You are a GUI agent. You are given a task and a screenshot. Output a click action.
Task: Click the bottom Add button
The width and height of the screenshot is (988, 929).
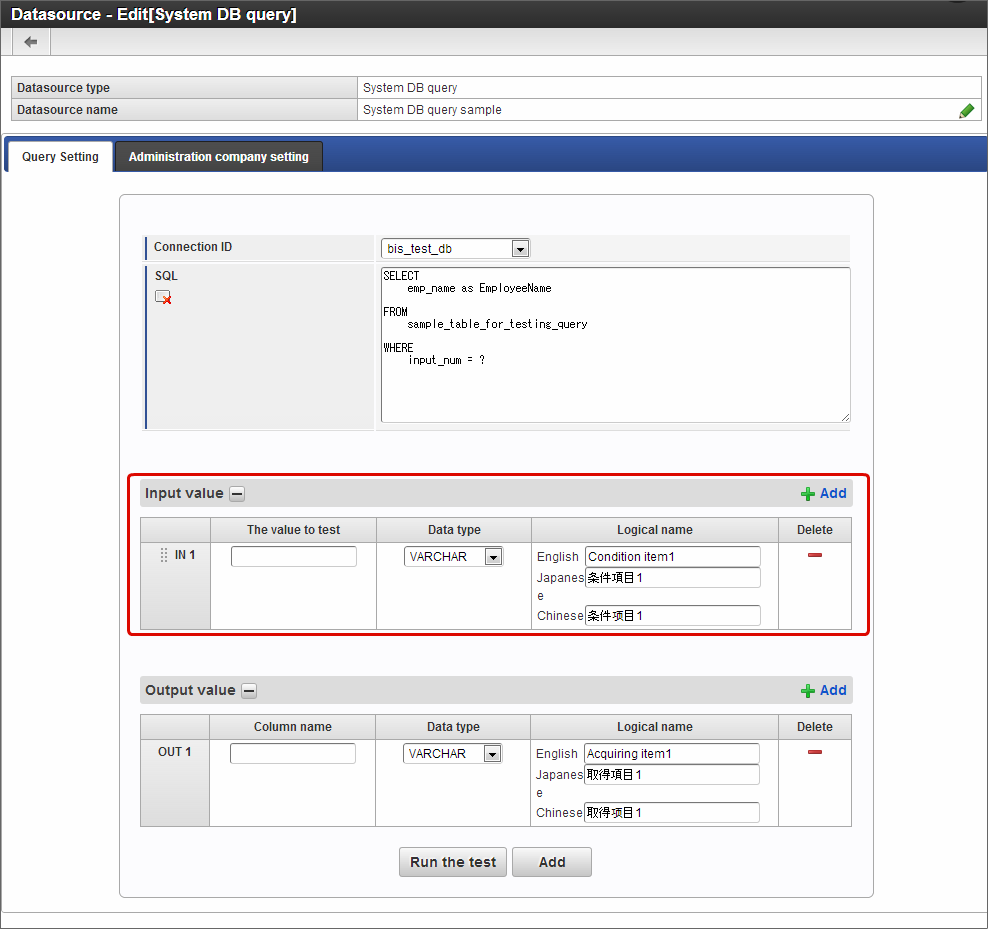(552, 862)
